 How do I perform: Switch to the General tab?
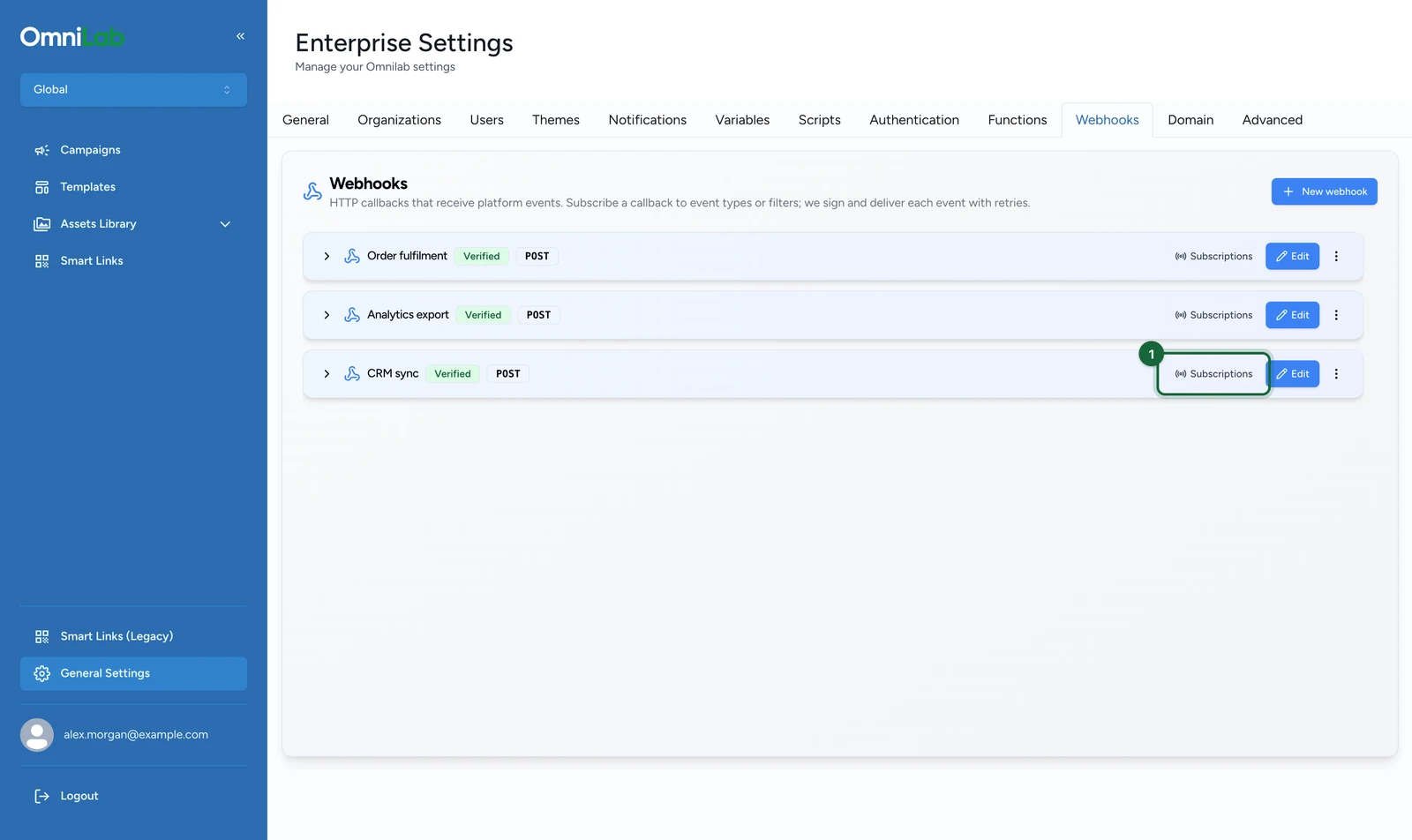305,120
